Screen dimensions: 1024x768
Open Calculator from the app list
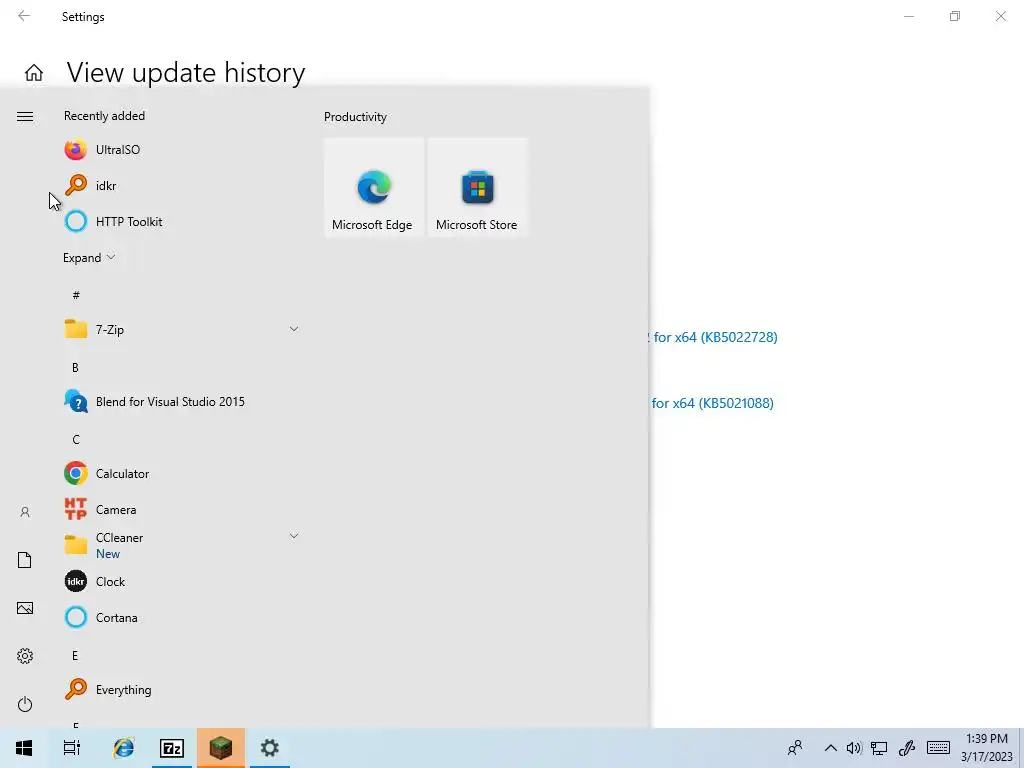[181, 473]
